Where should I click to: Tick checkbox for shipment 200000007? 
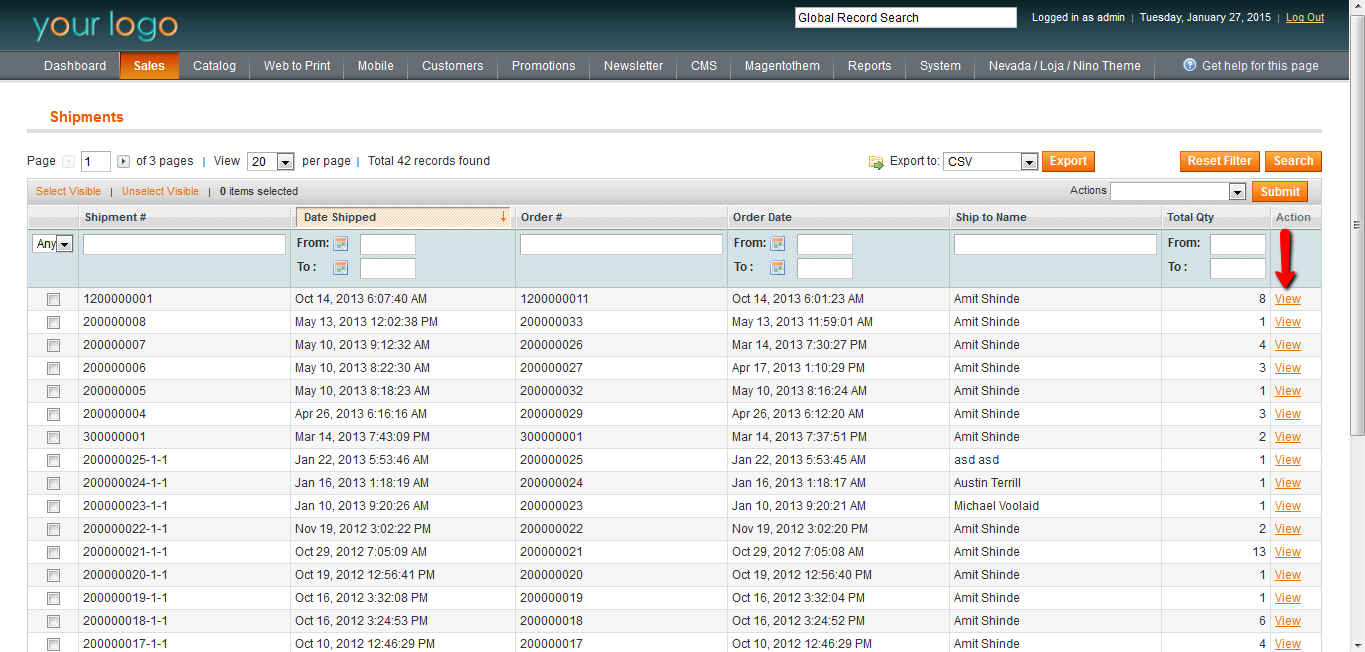pos(53,345)
